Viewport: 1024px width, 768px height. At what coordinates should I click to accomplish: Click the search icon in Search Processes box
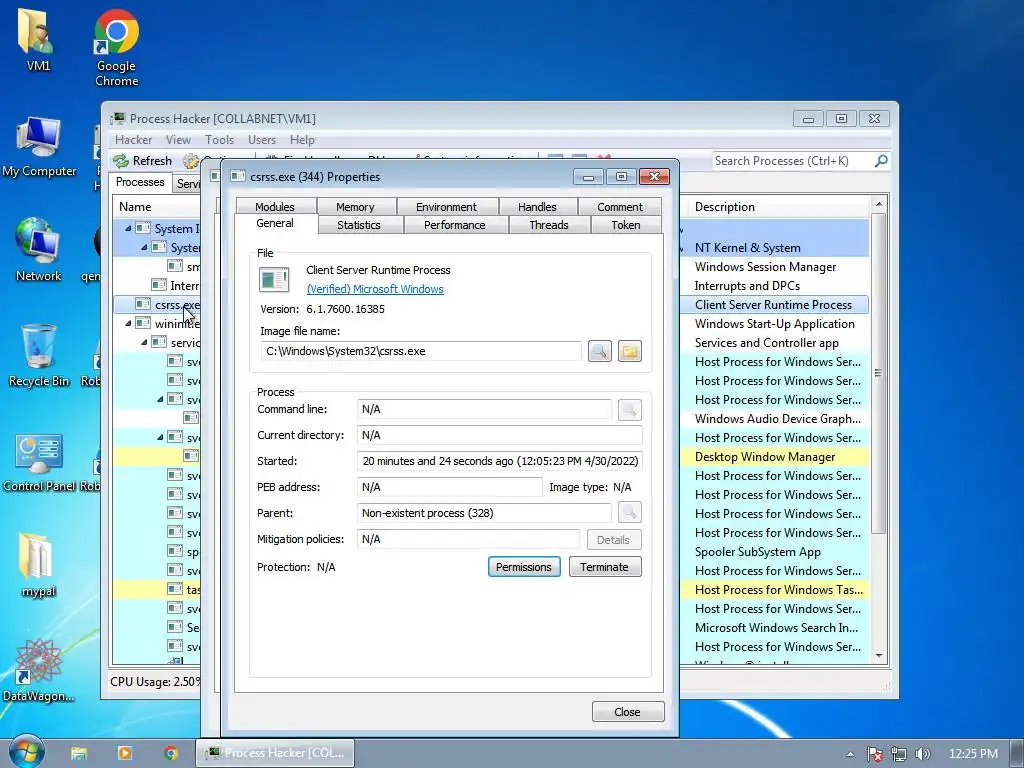click(881, 161)
